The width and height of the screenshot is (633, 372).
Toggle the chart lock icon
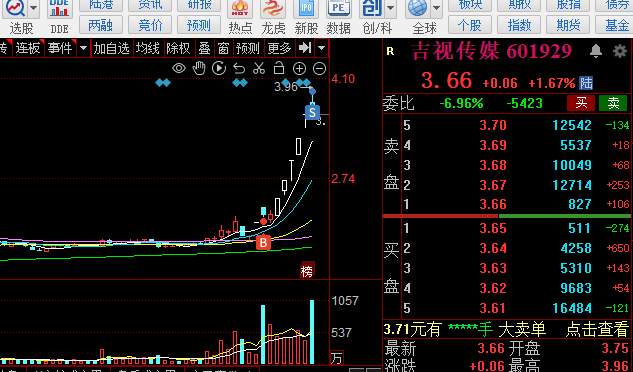(x=279, y=68)
